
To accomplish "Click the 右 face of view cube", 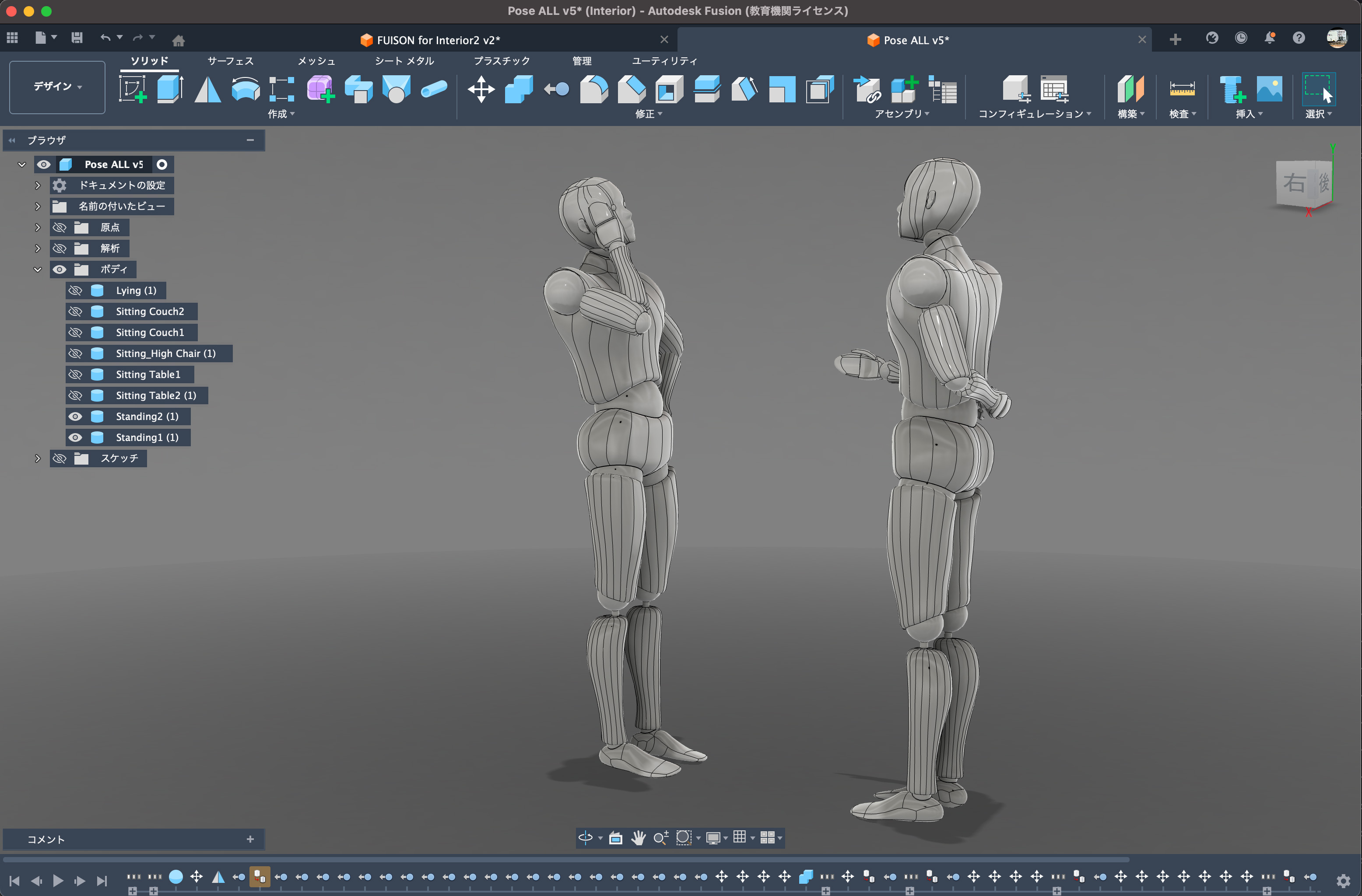I will pyautogui.click(x=1294, y=183).
